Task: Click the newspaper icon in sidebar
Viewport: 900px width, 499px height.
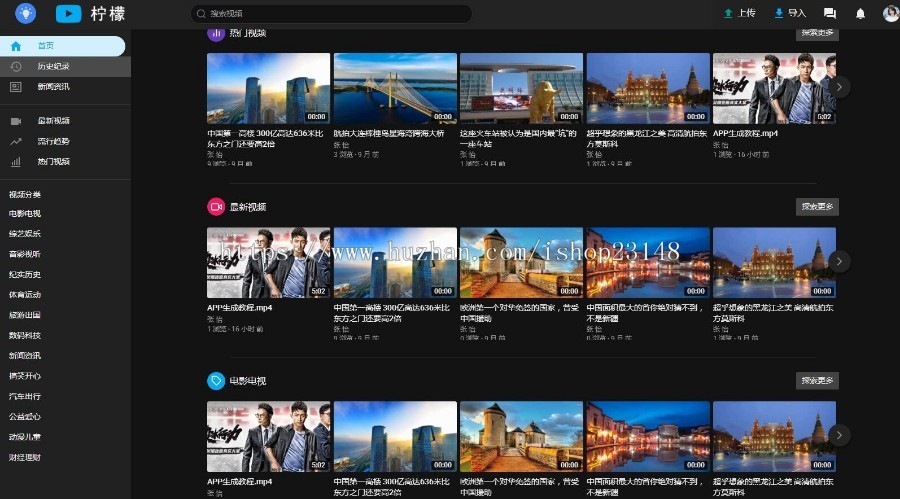Action: [15, 87]
